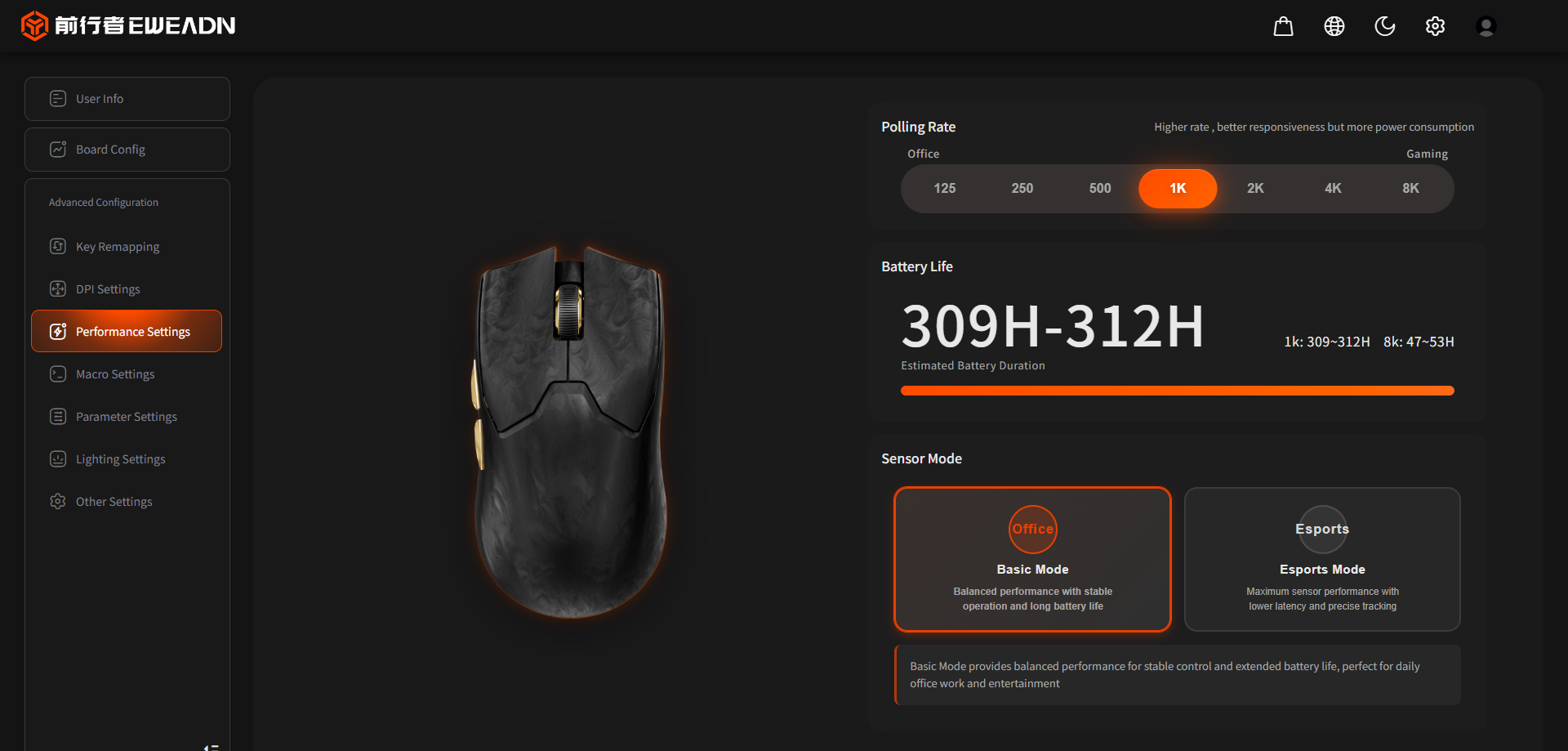Select the 8K polling rate option
Screen dimensions: 1568x751
(1410, 189)
